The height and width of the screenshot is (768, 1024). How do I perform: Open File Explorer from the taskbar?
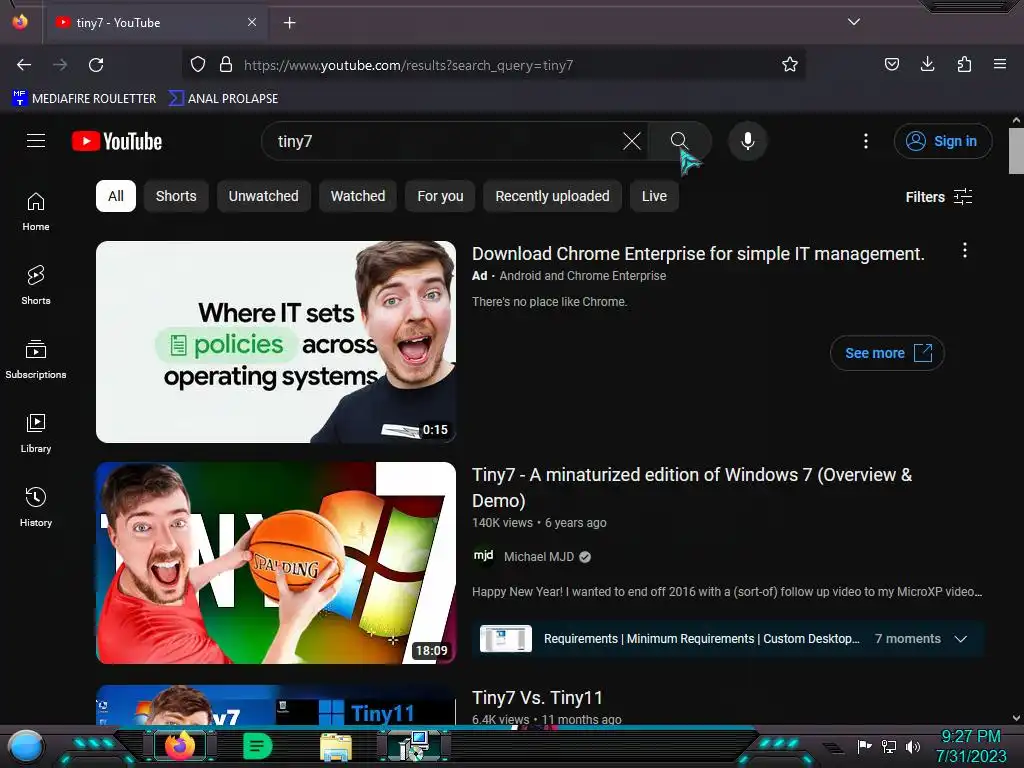click(x=336, y=747)
